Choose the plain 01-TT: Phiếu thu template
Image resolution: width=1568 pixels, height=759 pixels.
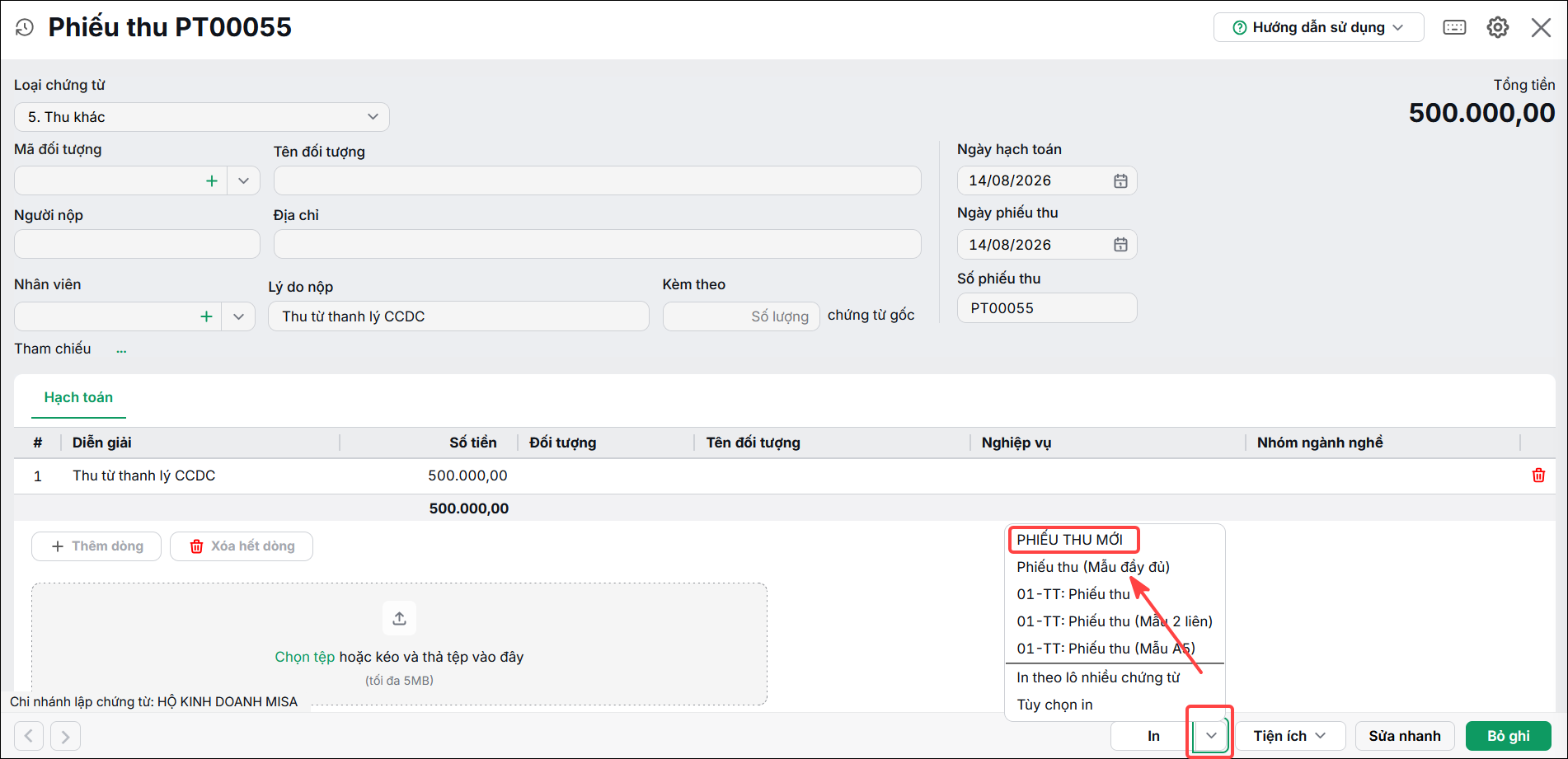(1073, 594)
